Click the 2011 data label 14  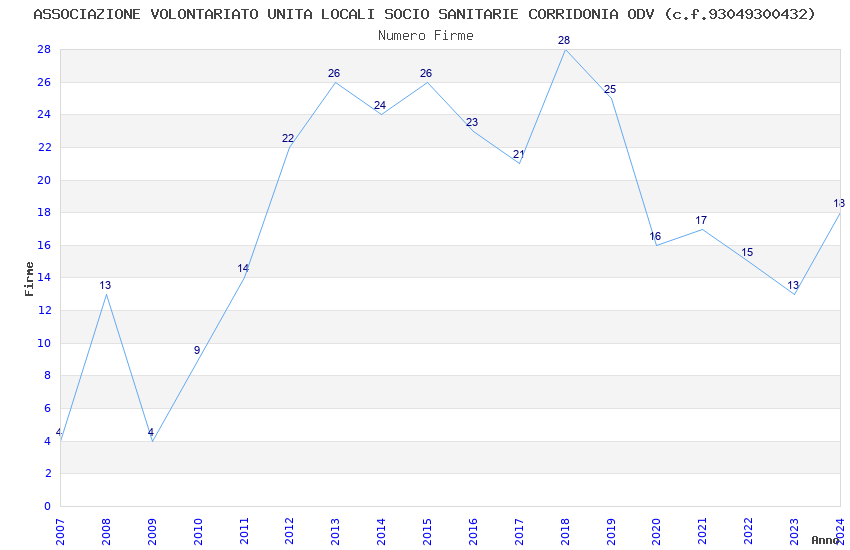click(243, 269)
